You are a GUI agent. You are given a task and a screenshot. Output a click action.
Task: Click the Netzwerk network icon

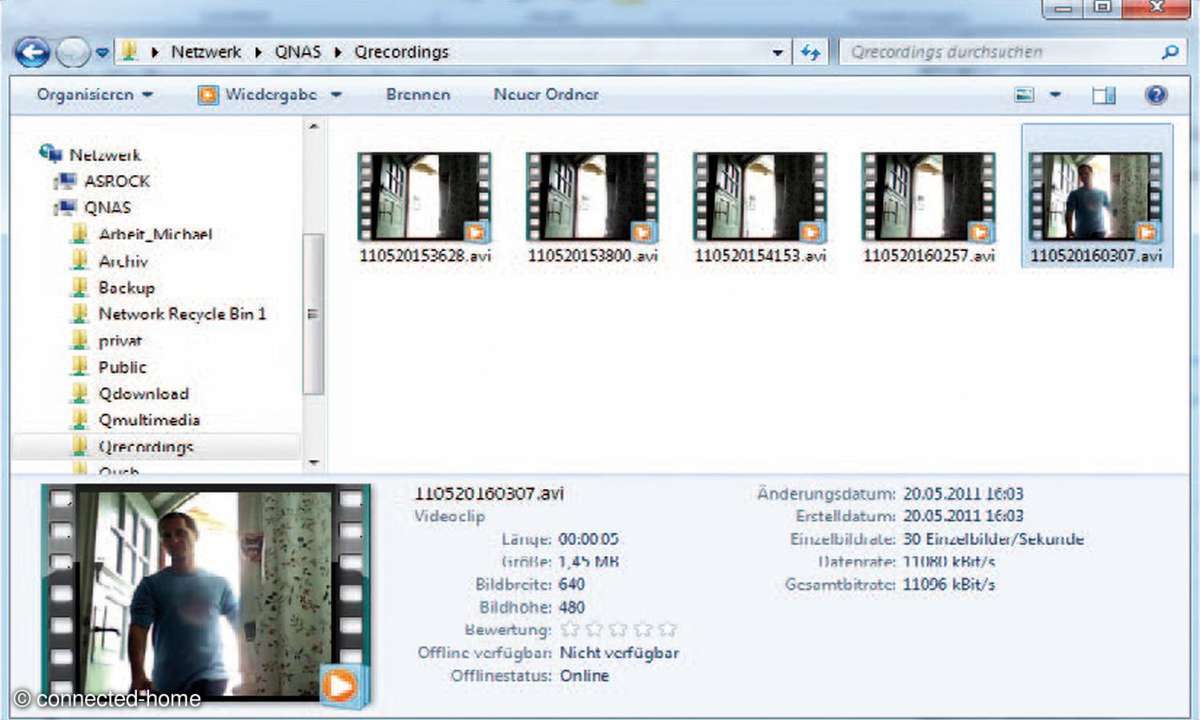(x=51, y=154)
